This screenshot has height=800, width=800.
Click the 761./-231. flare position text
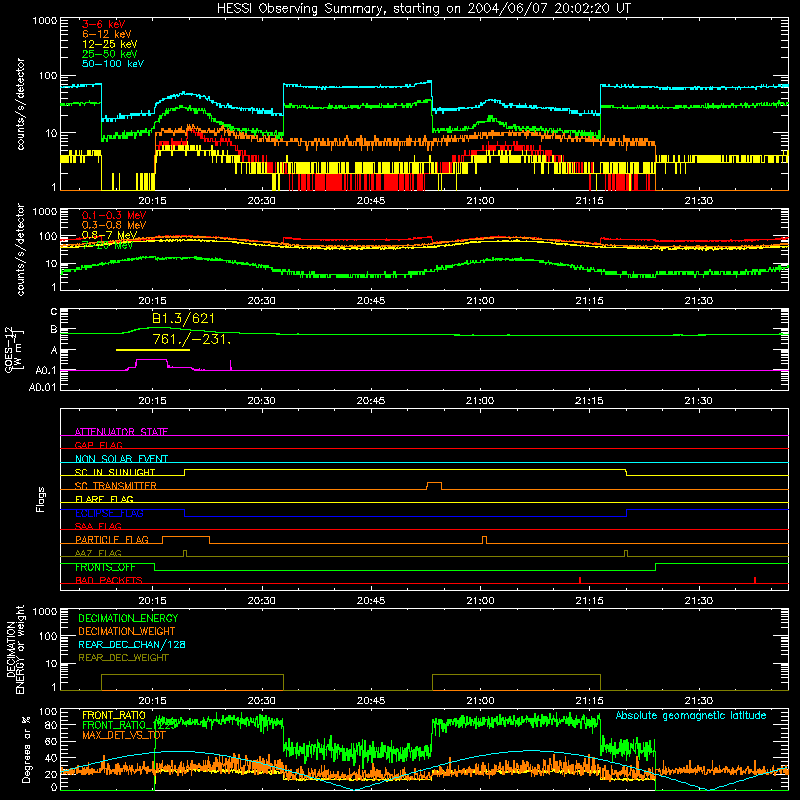(192, 339)
